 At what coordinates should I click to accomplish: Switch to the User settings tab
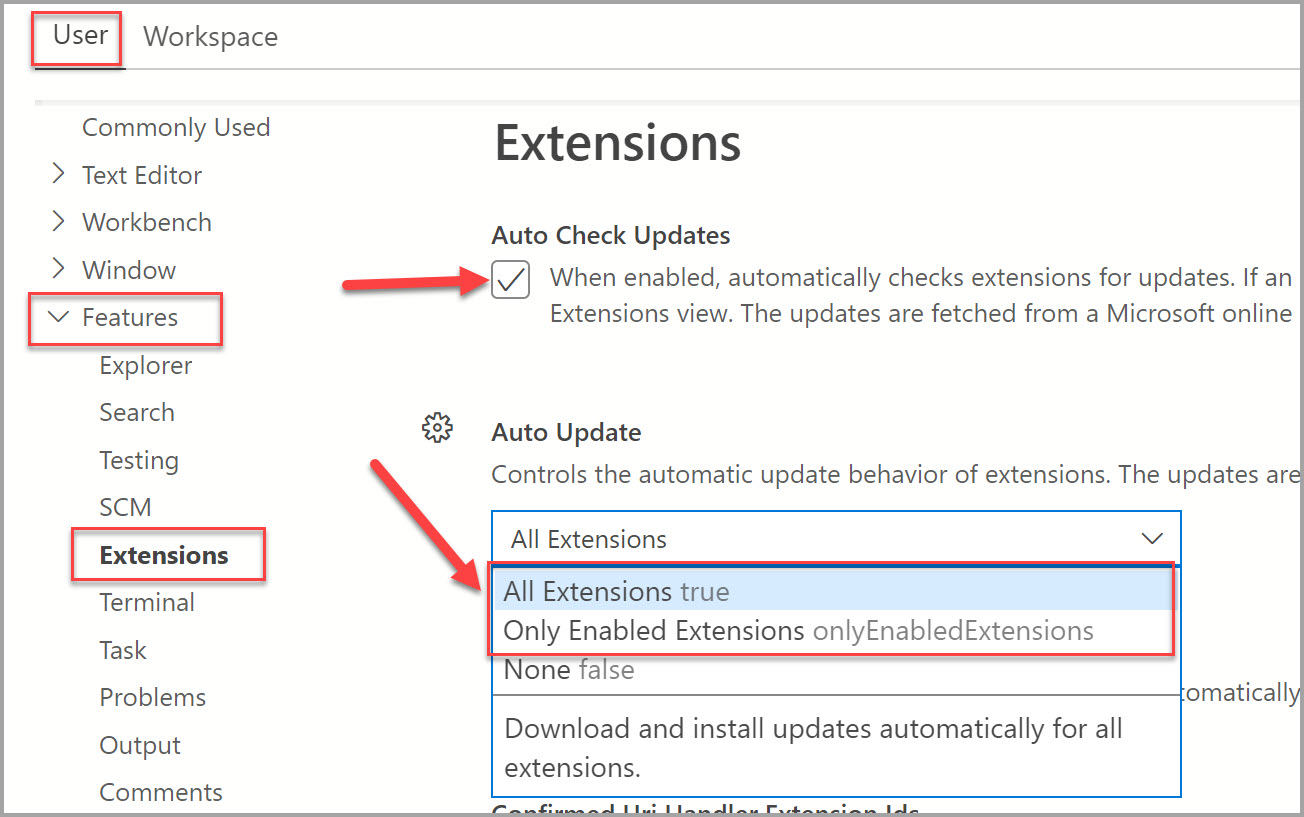(80, 35)
